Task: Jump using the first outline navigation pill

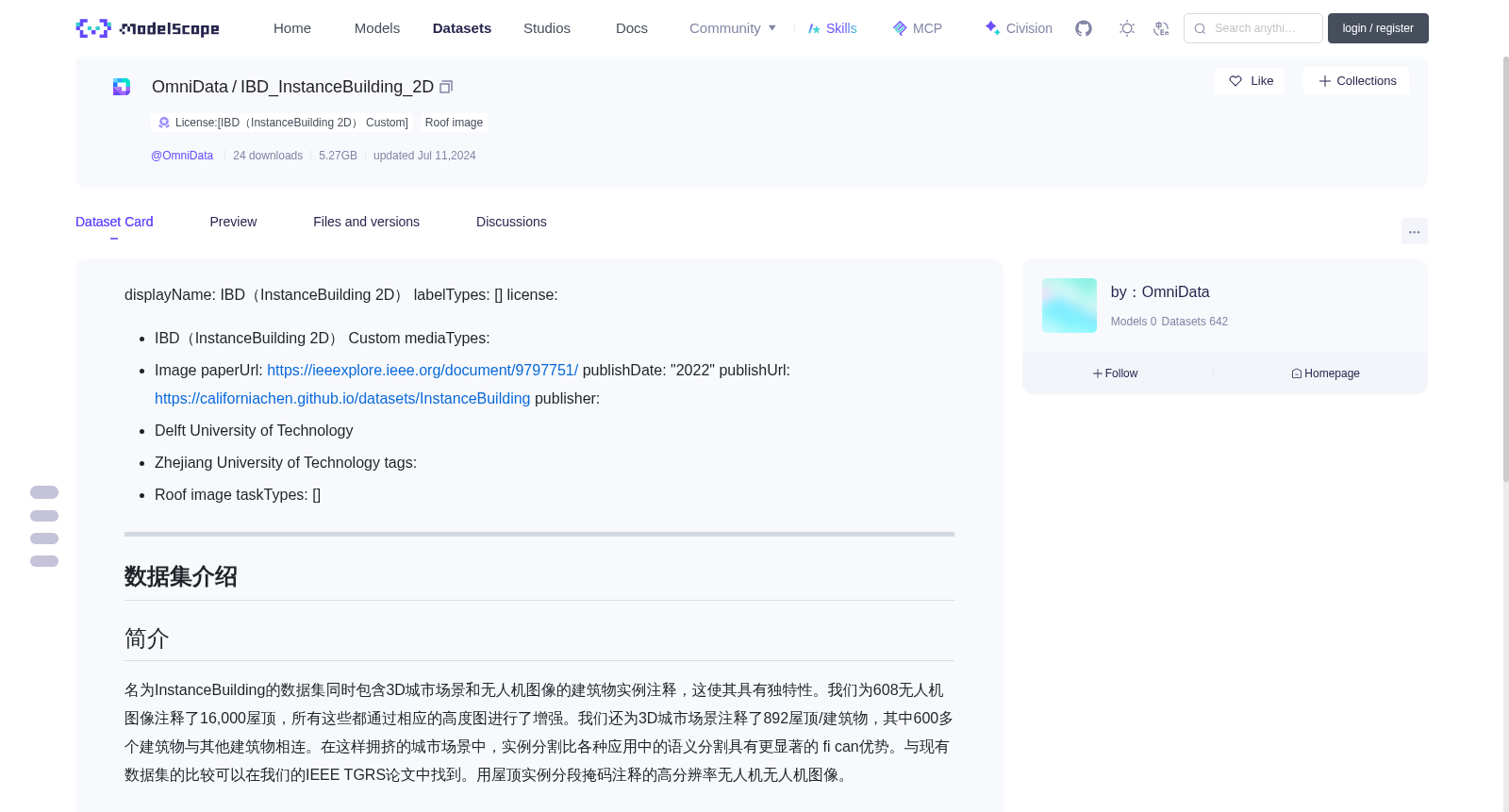Action: (x=44, y=492)
